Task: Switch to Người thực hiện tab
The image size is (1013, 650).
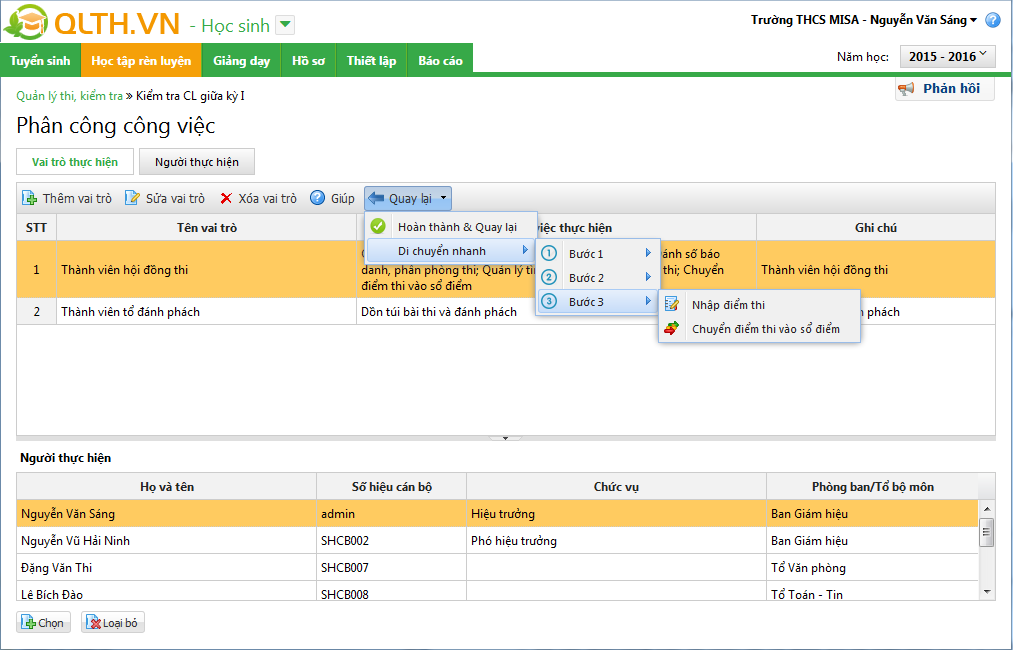Action: (x=197, y=162)
